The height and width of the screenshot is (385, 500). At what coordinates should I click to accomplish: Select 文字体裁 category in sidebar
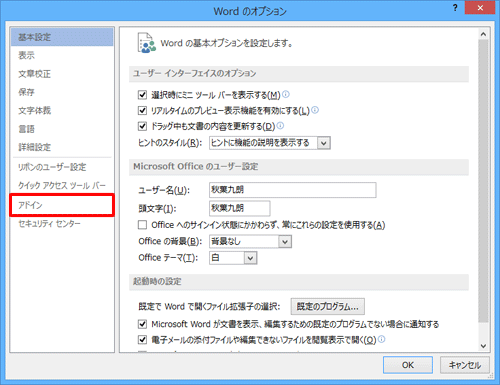62,110
